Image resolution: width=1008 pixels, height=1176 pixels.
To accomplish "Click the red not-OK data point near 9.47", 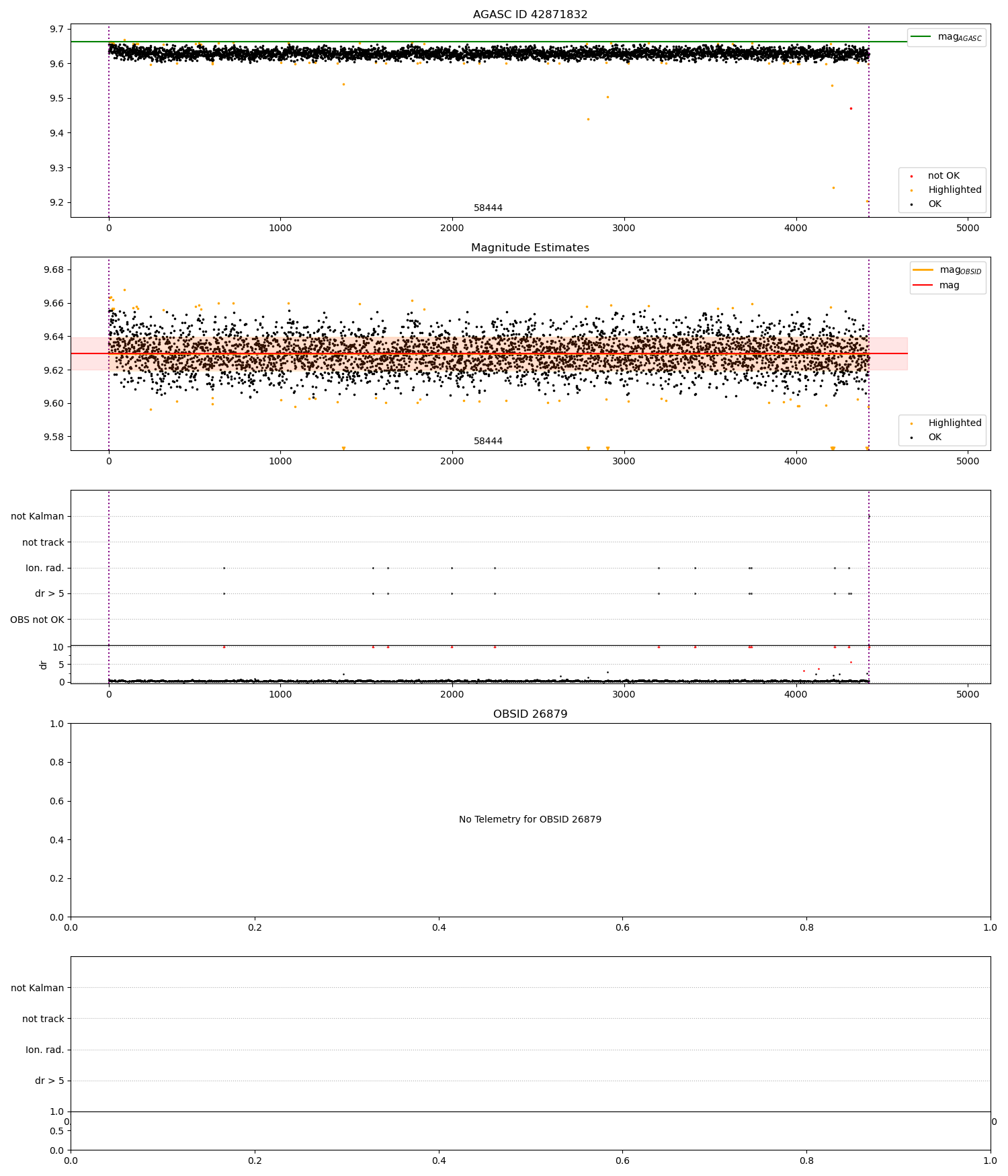I will pos(851,108).
